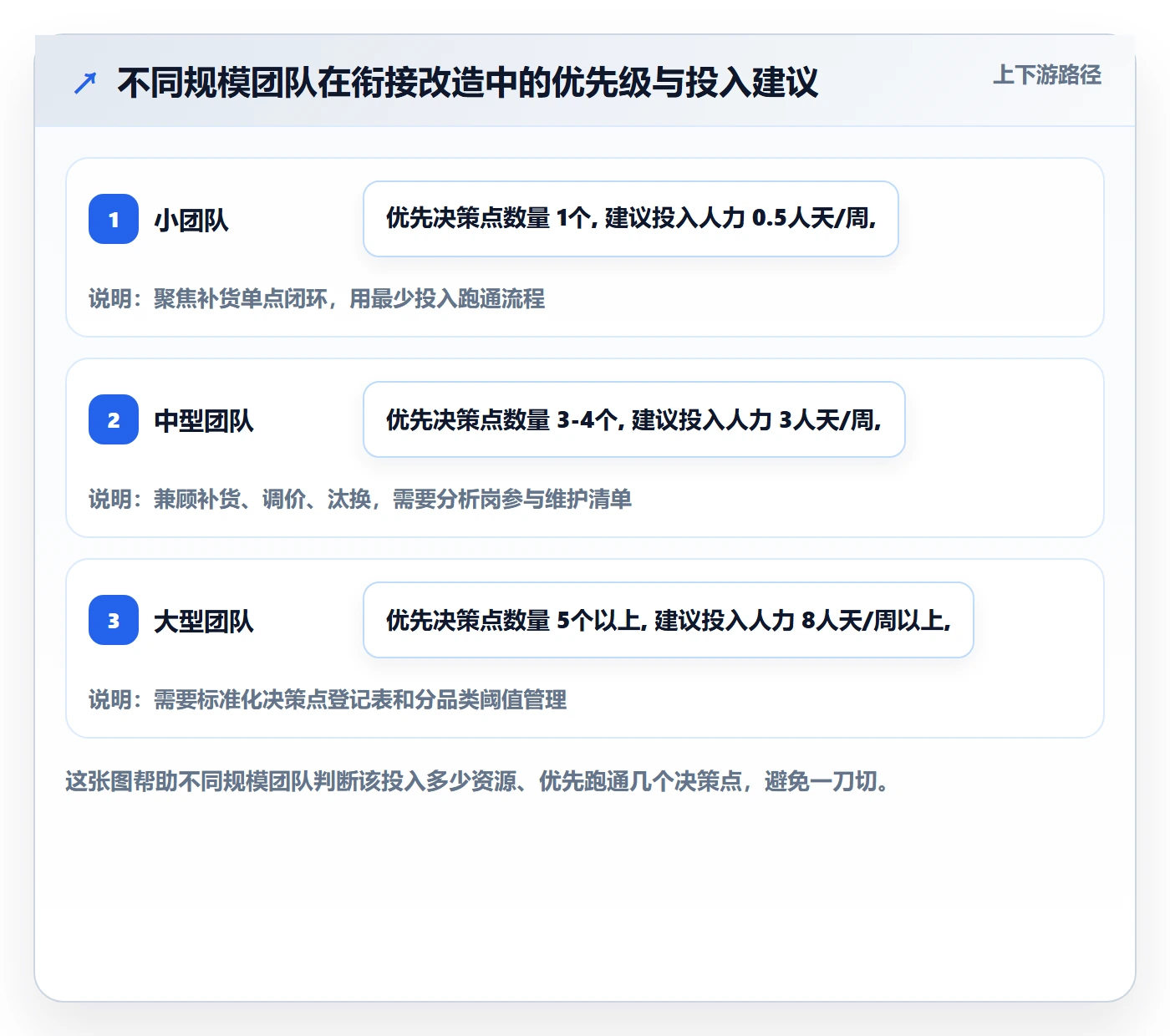Click the box reading 优先决策点数量 1个
This screenshot has width=1170, height=1036.
631,219
